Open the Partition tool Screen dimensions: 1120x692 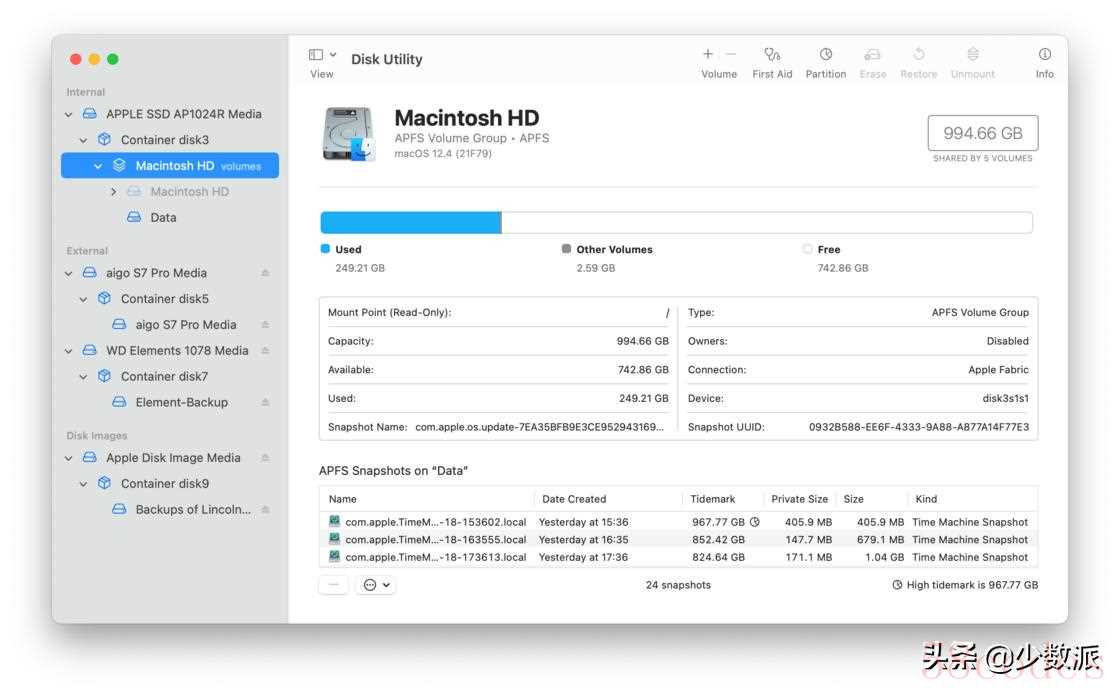[x=825, y=55]
